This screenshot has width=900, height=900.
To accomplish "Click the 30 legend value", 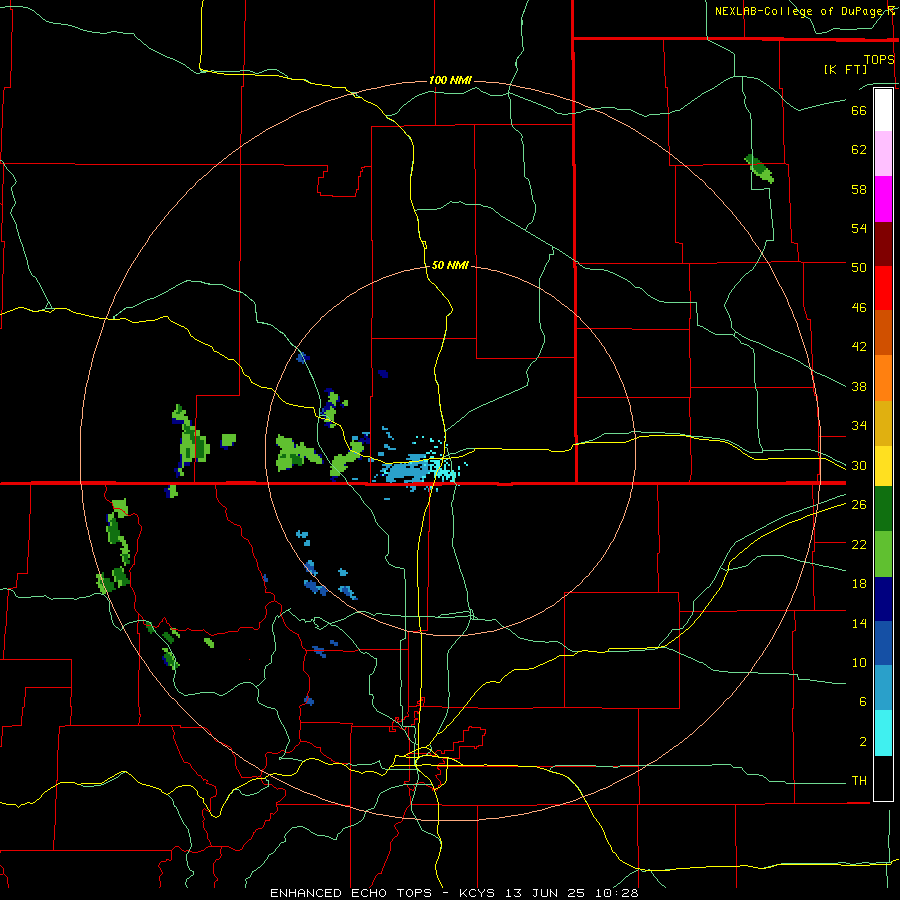I will (859, 465).
